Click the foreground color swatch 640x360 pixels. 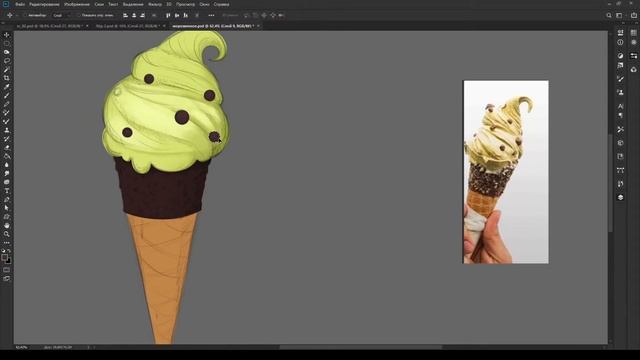tap(4, 258)
